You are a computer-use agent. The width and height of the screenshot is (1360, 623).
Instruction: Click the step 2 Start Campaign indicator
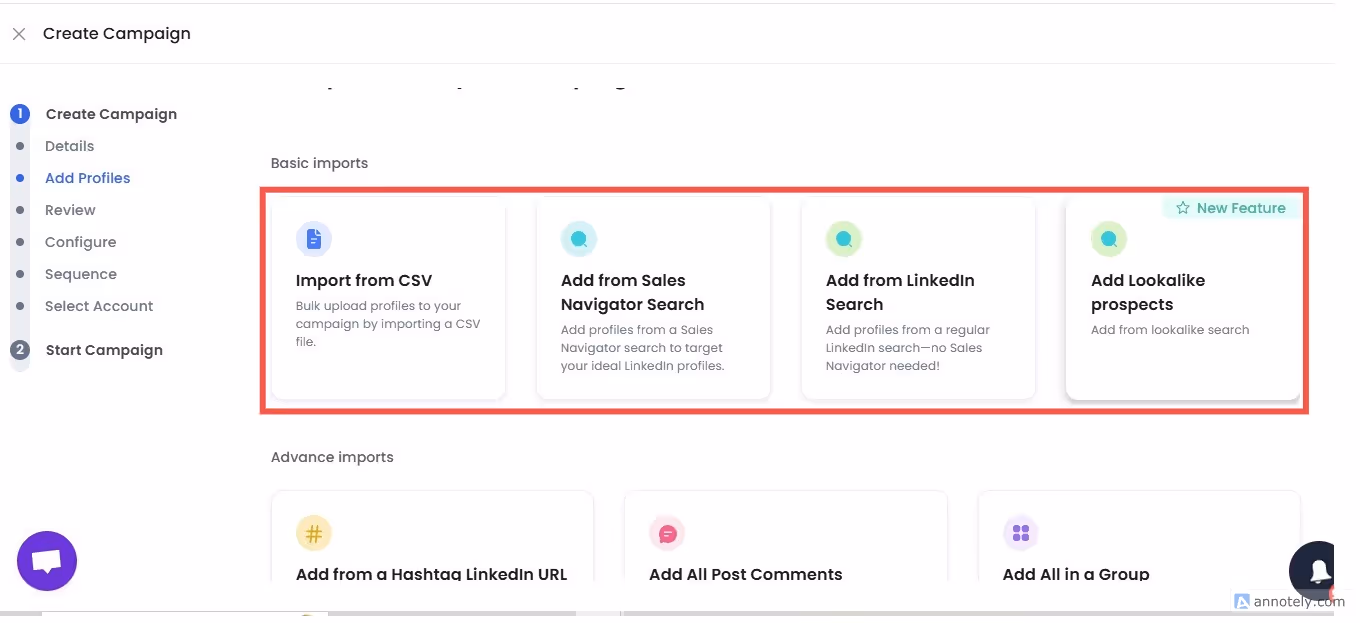(19, 350)
